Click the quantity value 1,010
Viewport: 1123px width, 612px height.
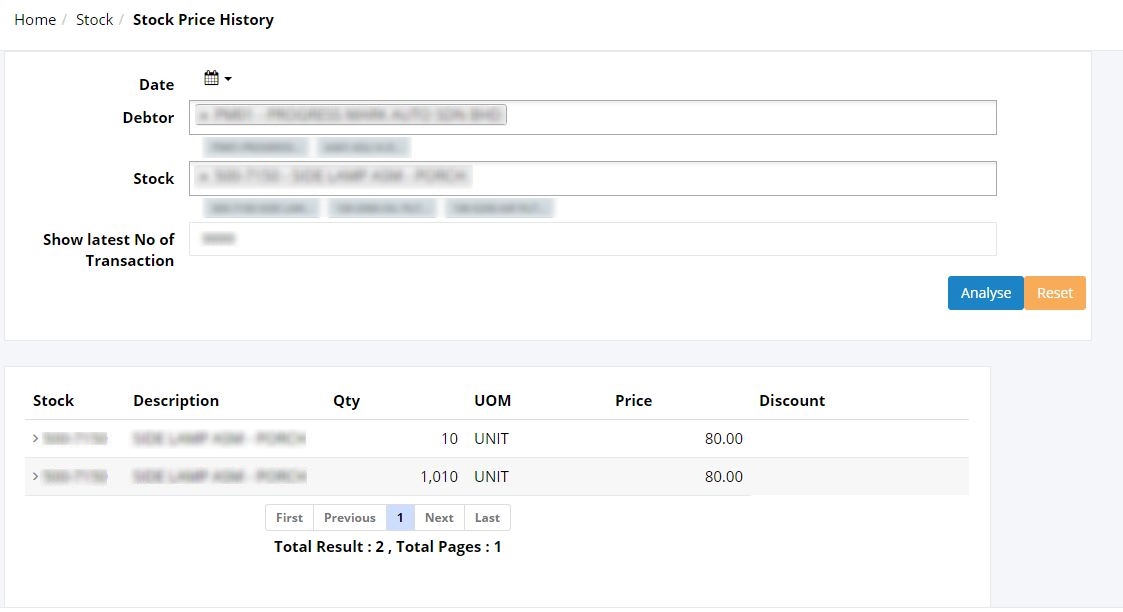[x=439, y=476]
